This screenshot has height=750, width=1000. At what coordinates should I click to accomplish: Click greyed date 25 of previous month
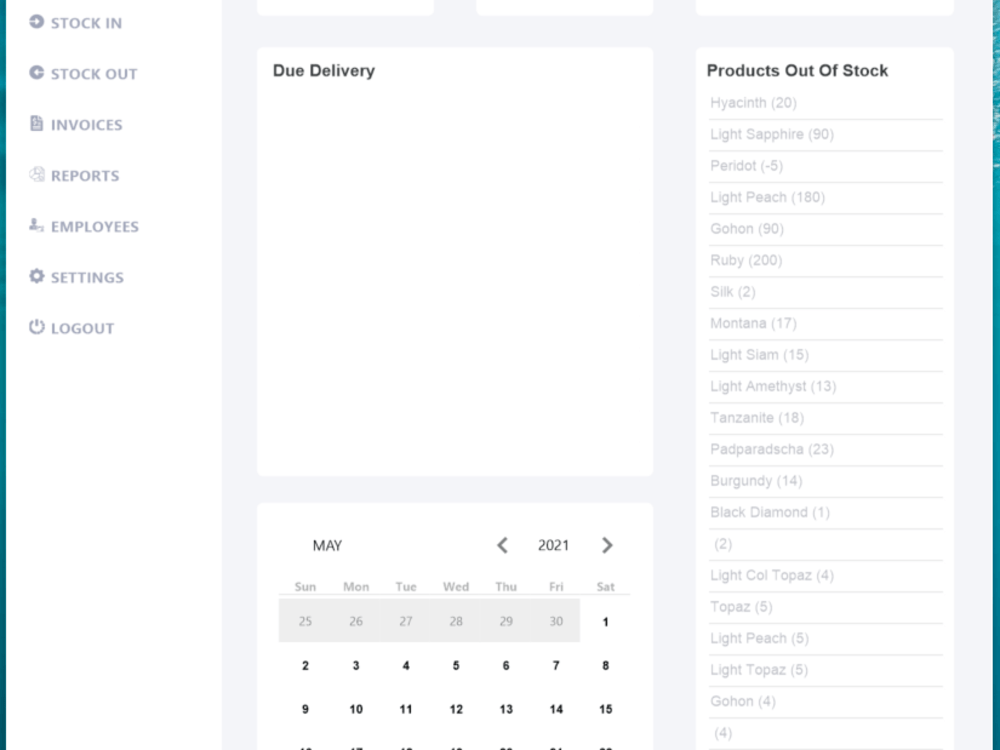pyautogui.click(x=305, y=621)
